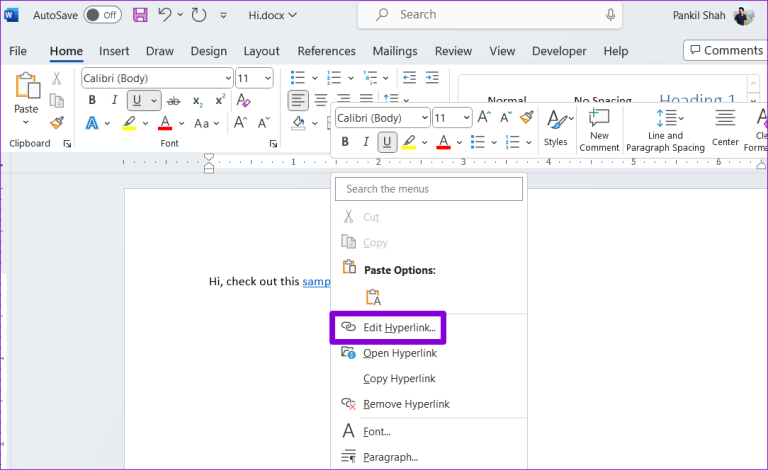Open the ribbon font name dropdown
The image size is (768, 470).
click(224, 78)
